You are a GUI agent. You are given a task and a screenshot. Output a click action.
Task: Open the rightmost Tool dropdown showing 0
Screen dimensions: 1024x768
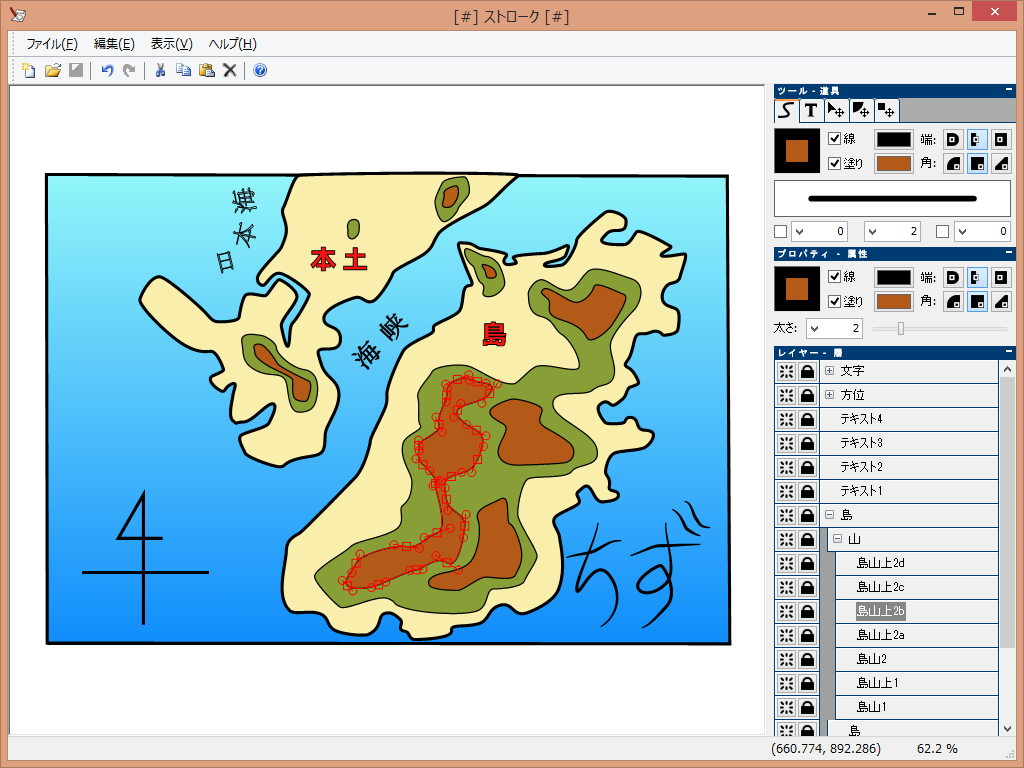(x=962, y=231)
